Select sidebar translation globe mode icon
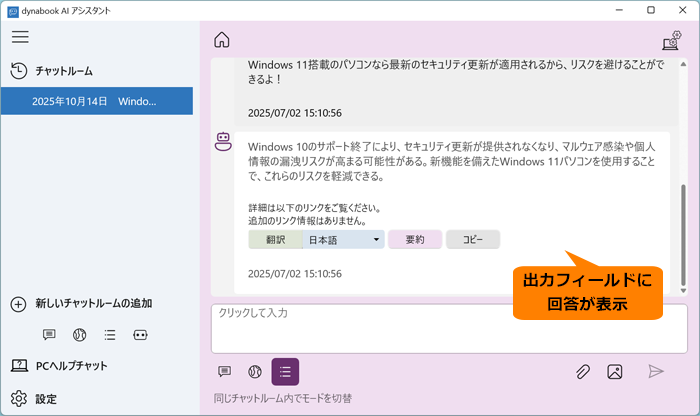 pyautogui.click(x=79, y=335)
